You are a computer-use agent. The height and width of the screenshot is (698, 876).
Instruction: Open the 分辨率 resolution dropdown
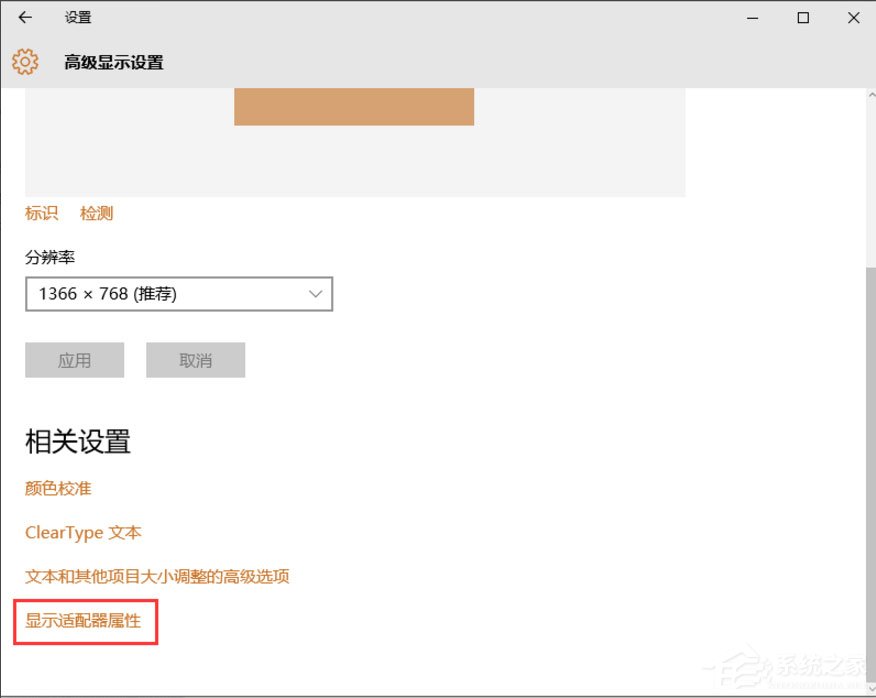click(x=179, y=293)
